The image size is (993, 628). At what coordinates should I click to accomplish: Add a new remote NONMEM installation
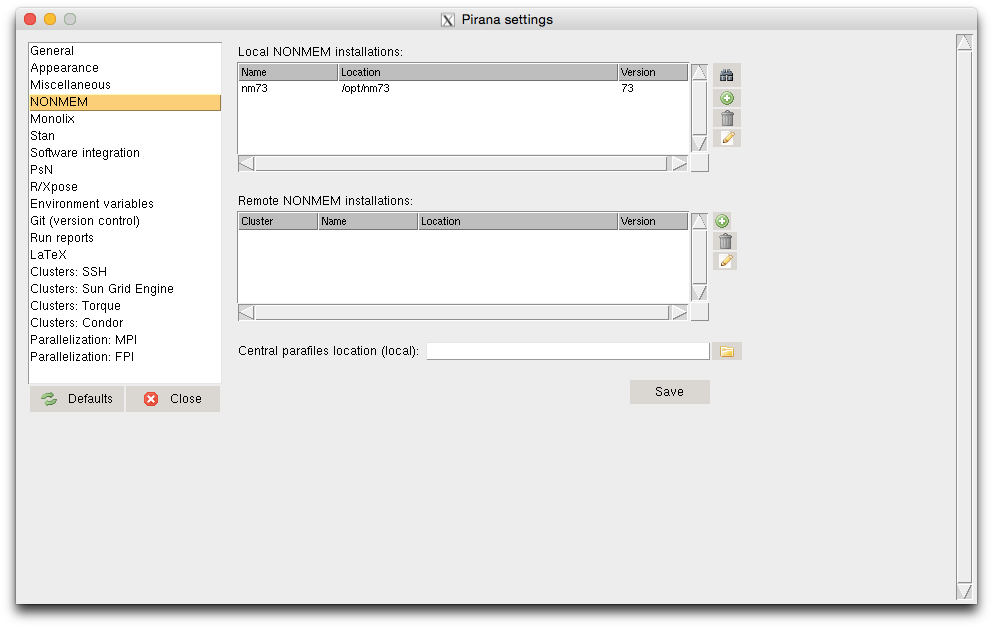[722, 221]
